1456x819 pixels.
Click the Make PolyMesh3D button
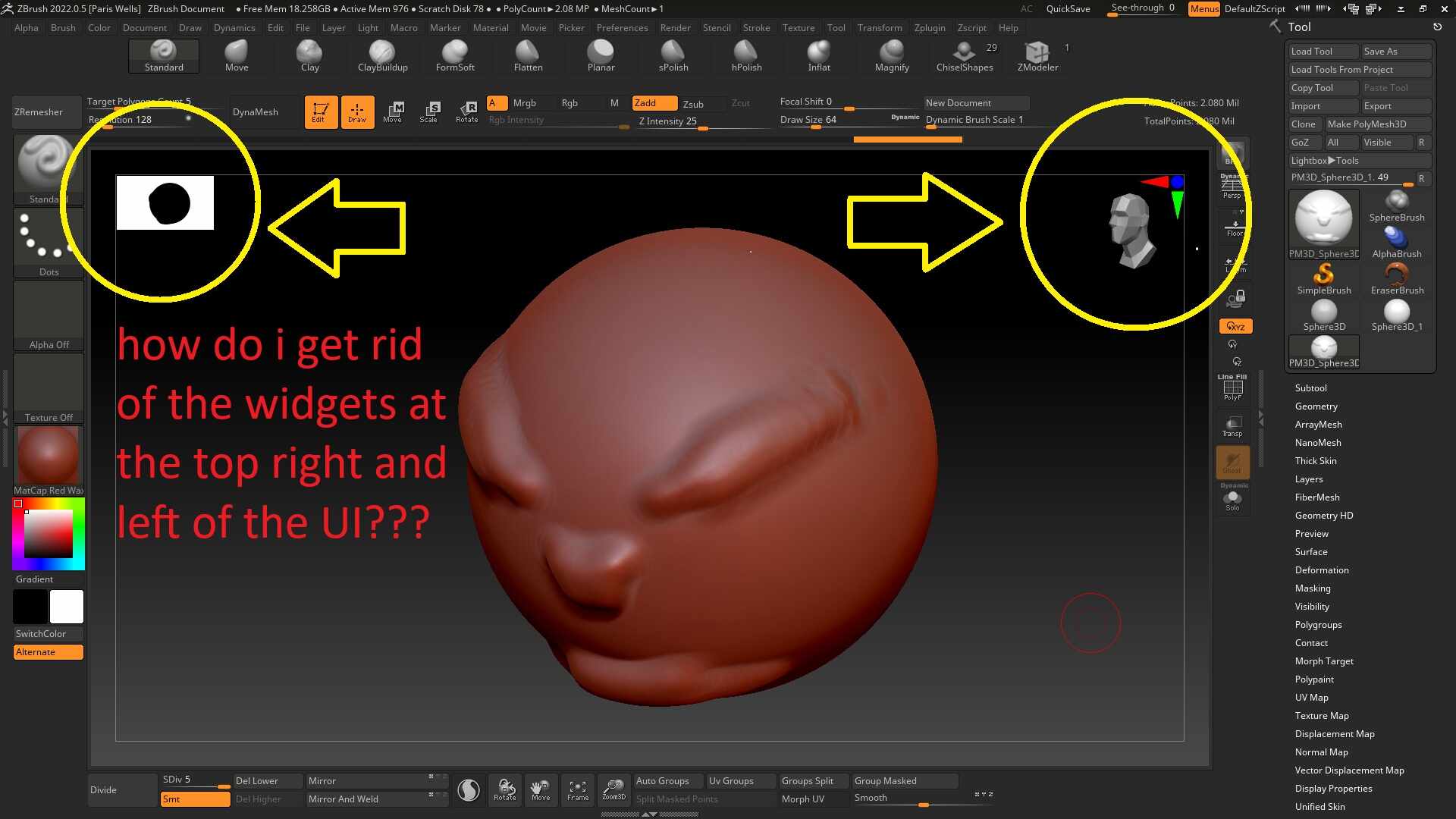(x=1367, y=124)
